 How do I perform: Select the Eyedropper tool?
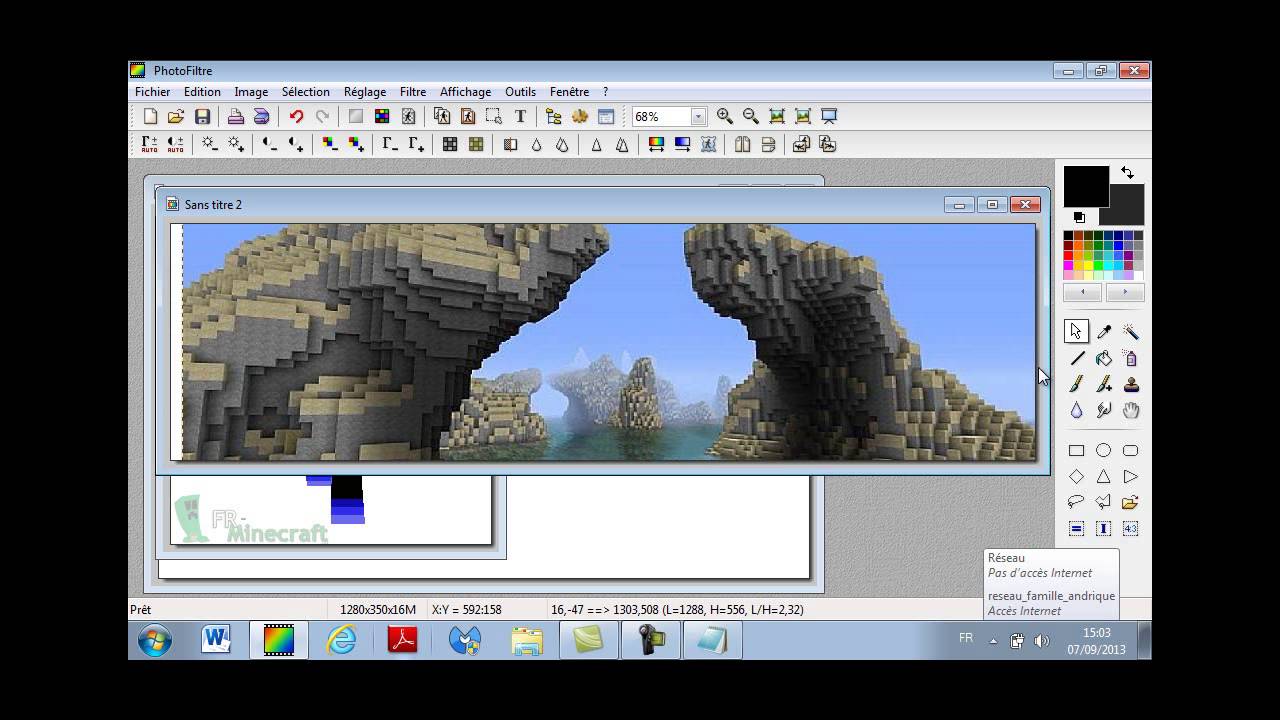[1104, 332]
